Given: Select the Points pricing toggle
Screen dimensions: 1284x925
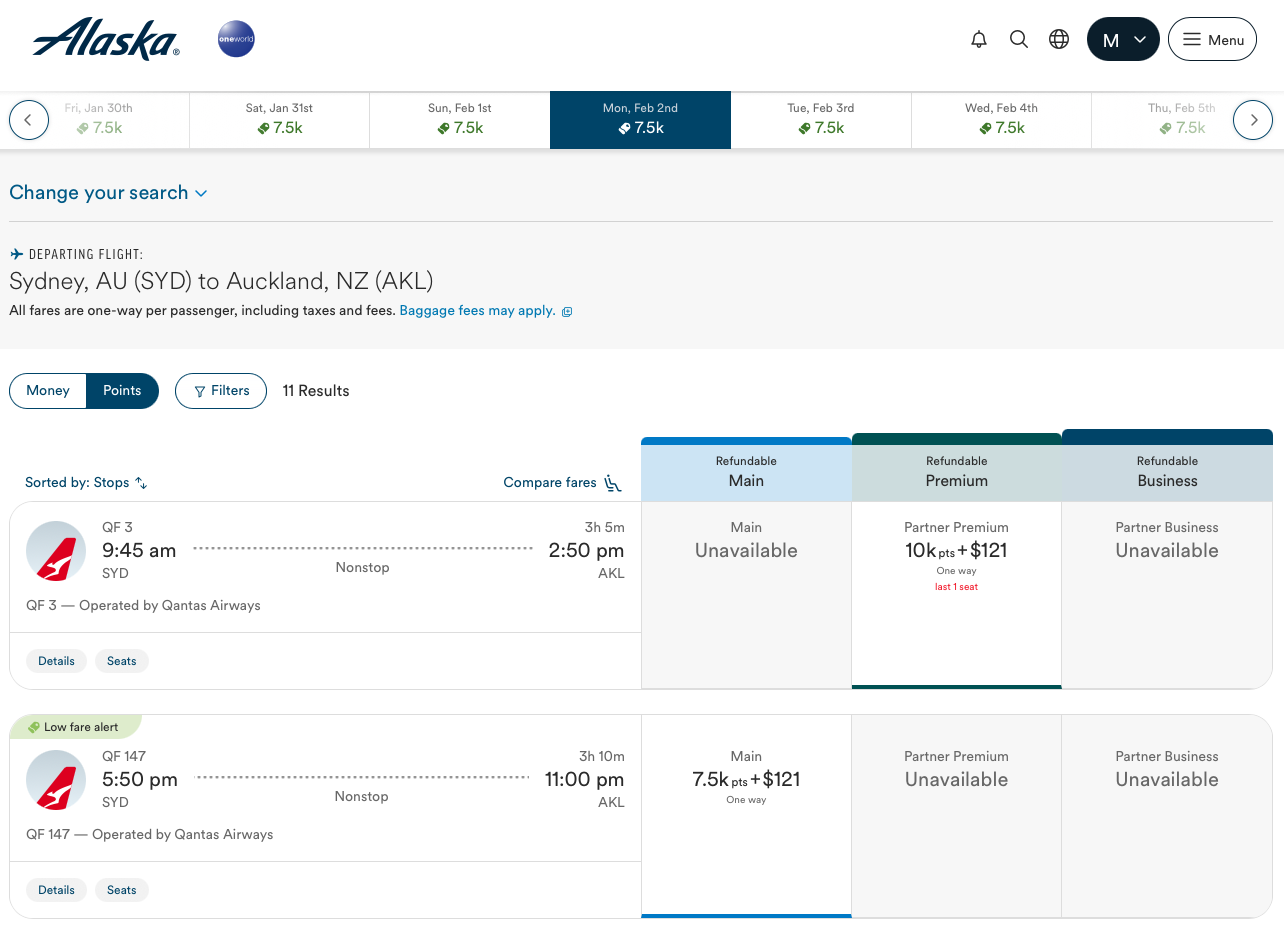Looking at the screenshot, I should tap(121, 391).
